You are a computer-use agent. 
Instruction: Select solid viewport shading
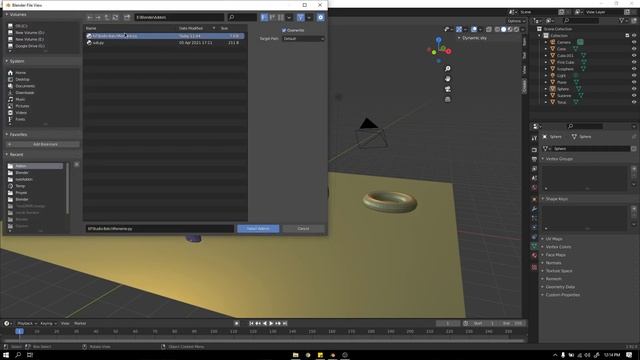[503, 29]
